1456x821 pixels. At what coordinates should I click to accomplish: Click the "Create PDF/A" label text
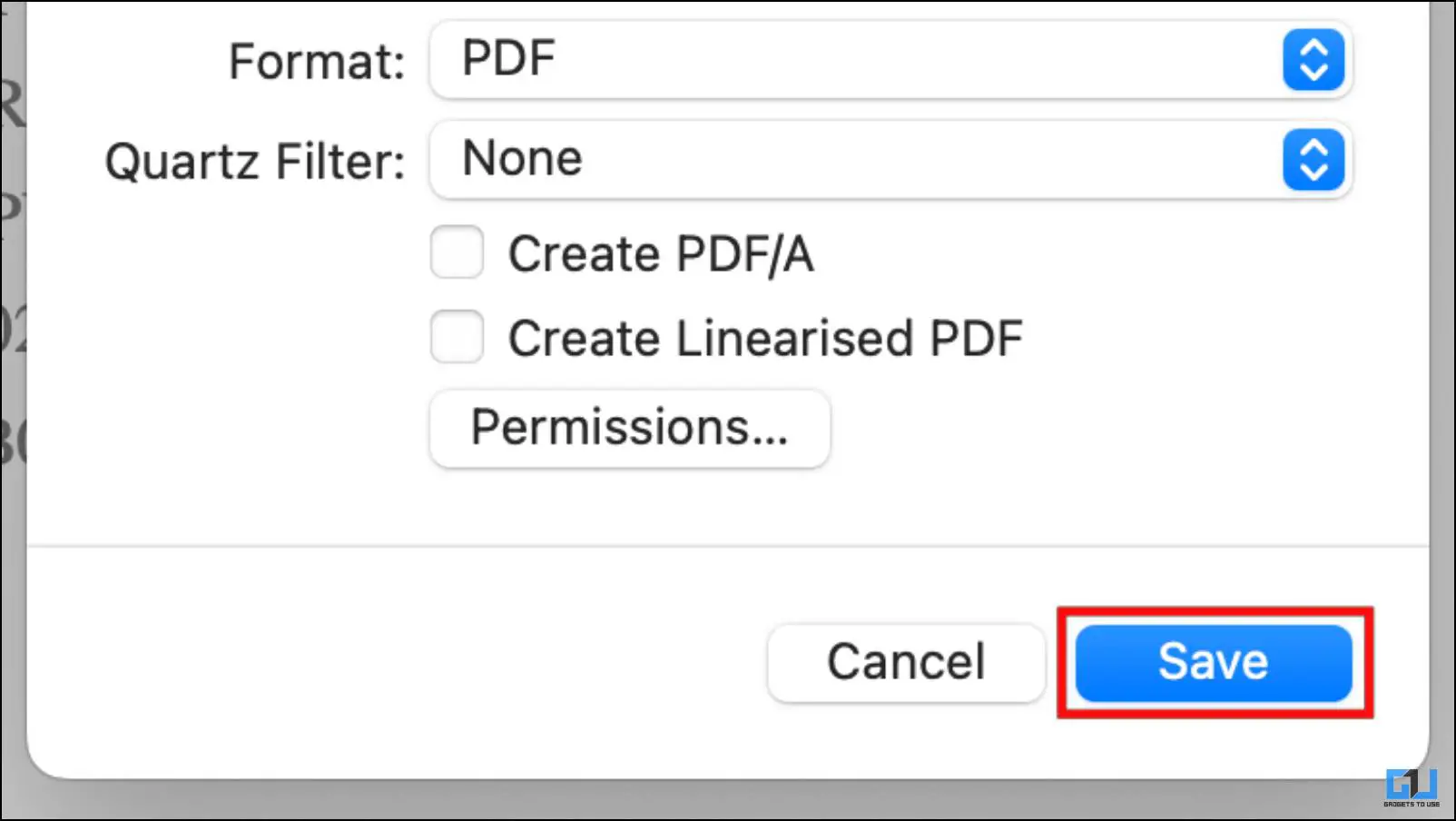coord(661,253)
